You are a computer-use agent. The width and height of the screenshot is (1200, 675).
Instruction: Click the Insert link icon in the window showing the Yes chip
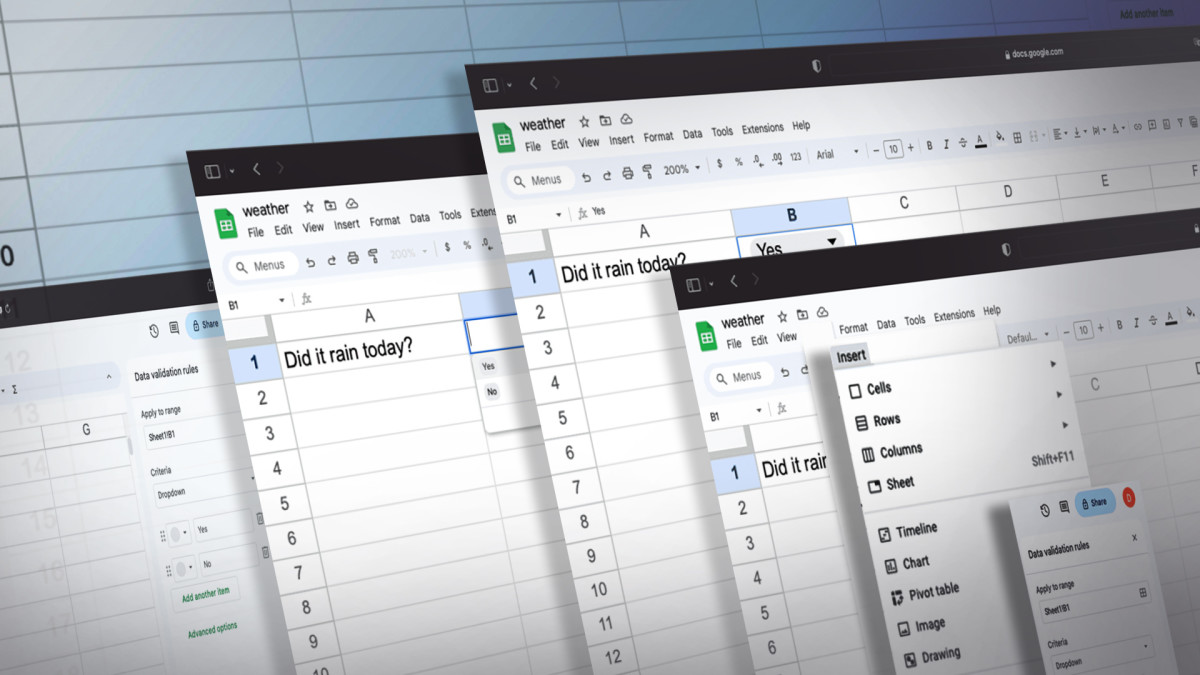(x=1138, y=127)
